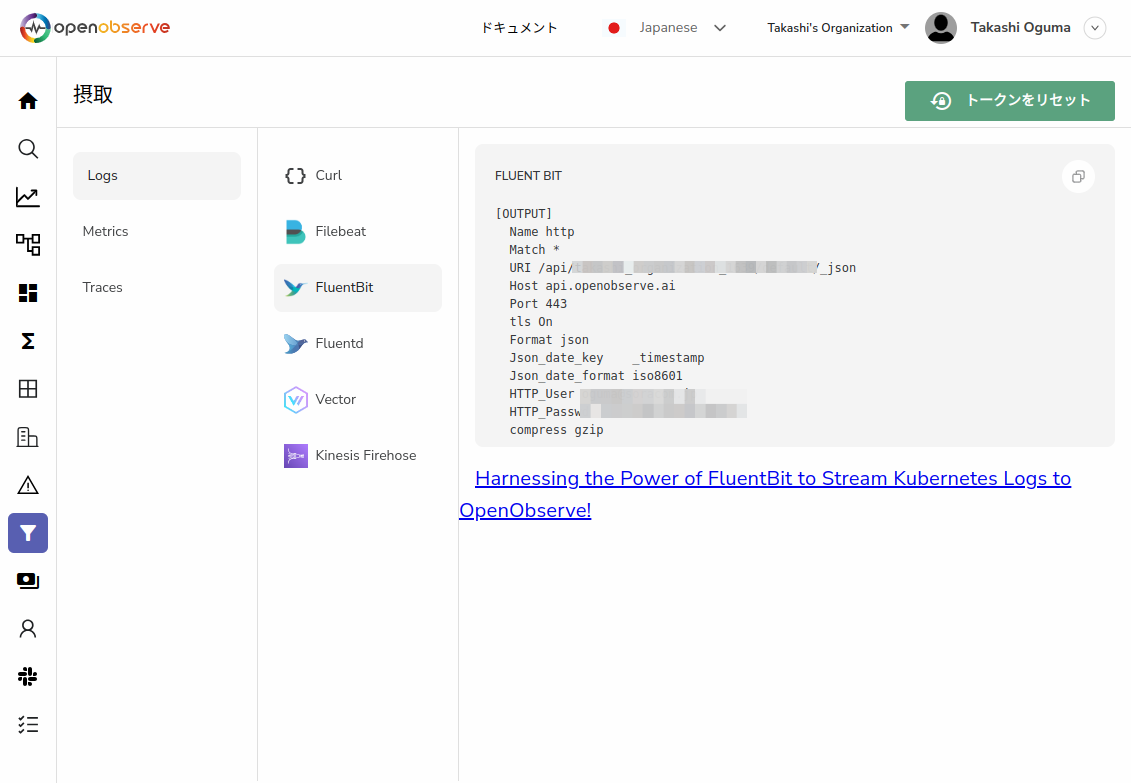This screenshot has width=1131, height=783.
Task: Click the 'Format json' config line
Action: (549, 340)
